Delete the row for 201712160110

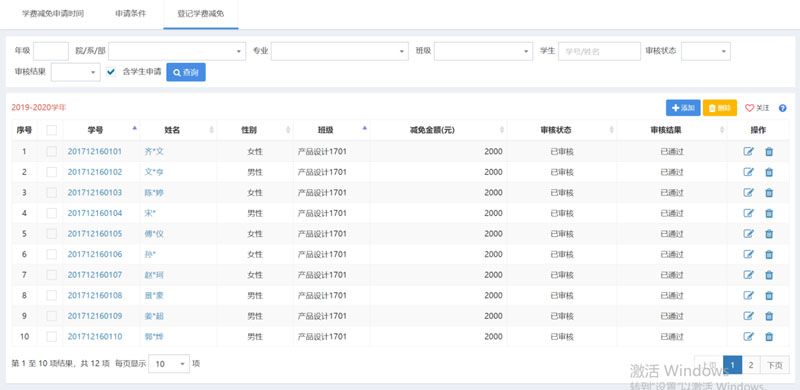(769, 336)
